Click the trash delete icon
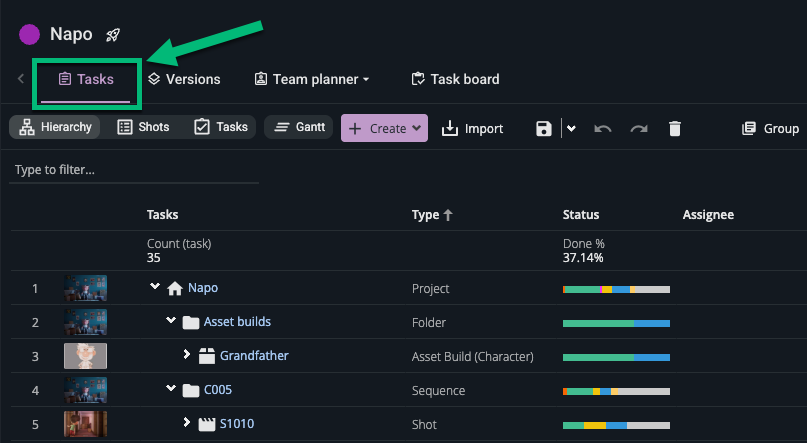The height and width of the screenshot is (443, 807). [x=675, y=129]
